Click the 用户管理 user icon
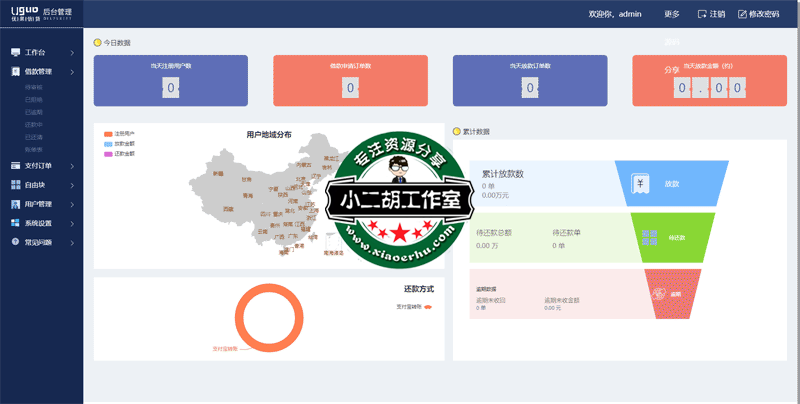Screen dimensions: 800x404 point(15,204)
